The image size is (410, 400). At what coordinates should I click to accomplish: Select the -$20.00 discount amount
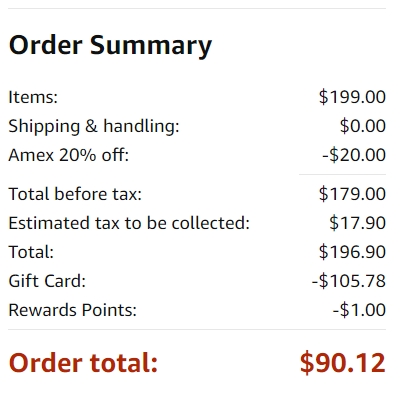[x=354, y=155]
